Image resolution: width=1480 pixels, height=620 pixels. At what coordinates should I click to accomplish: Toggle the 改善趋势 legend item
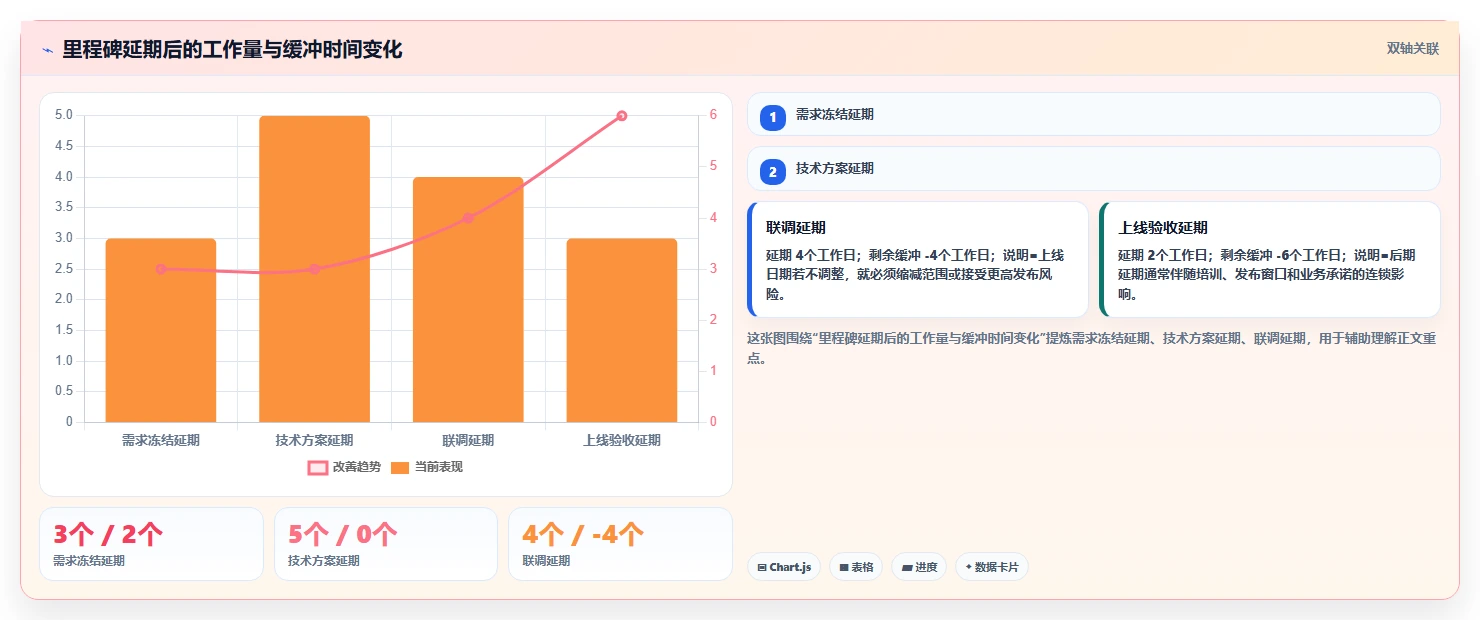click(344, 467)
